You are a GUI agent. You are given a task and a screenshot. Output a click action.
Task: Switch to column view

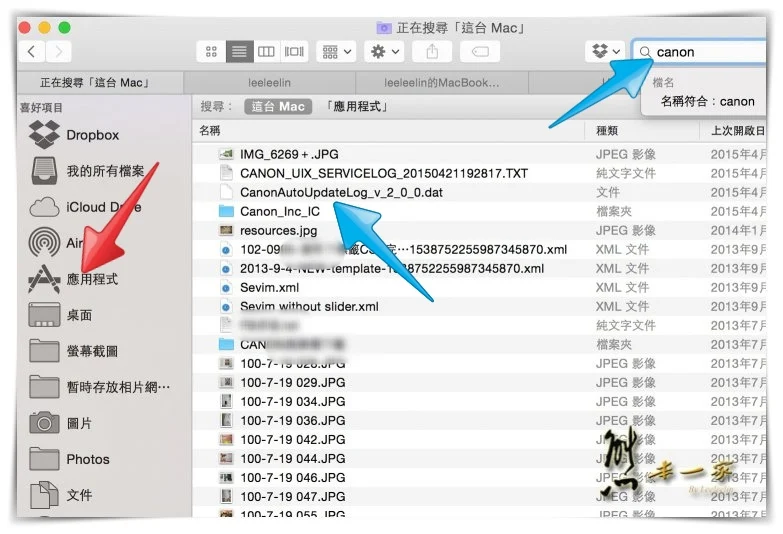(266, 51)
